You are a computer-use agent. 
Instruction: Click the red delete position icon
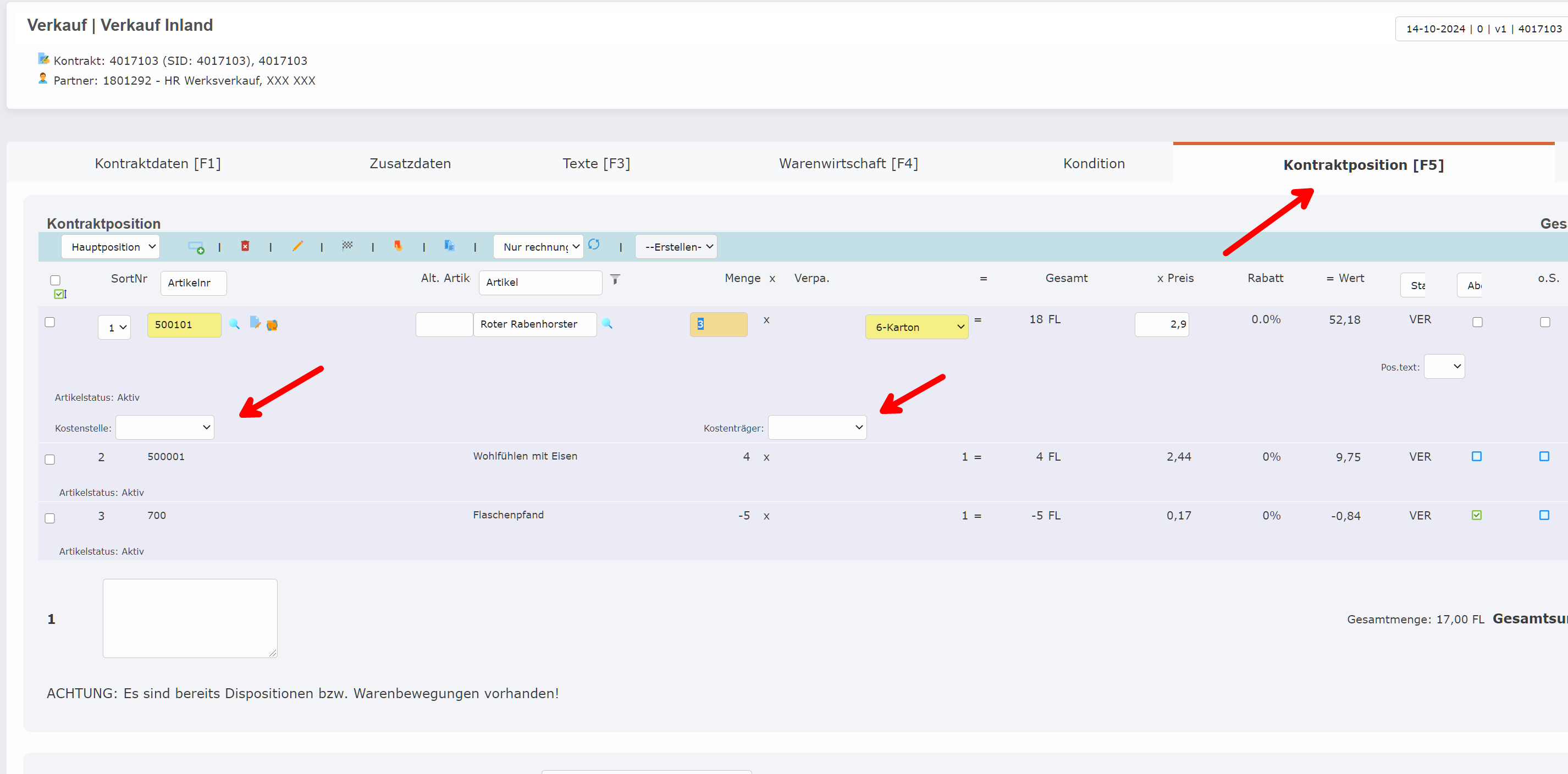click(x=245, y=246)
